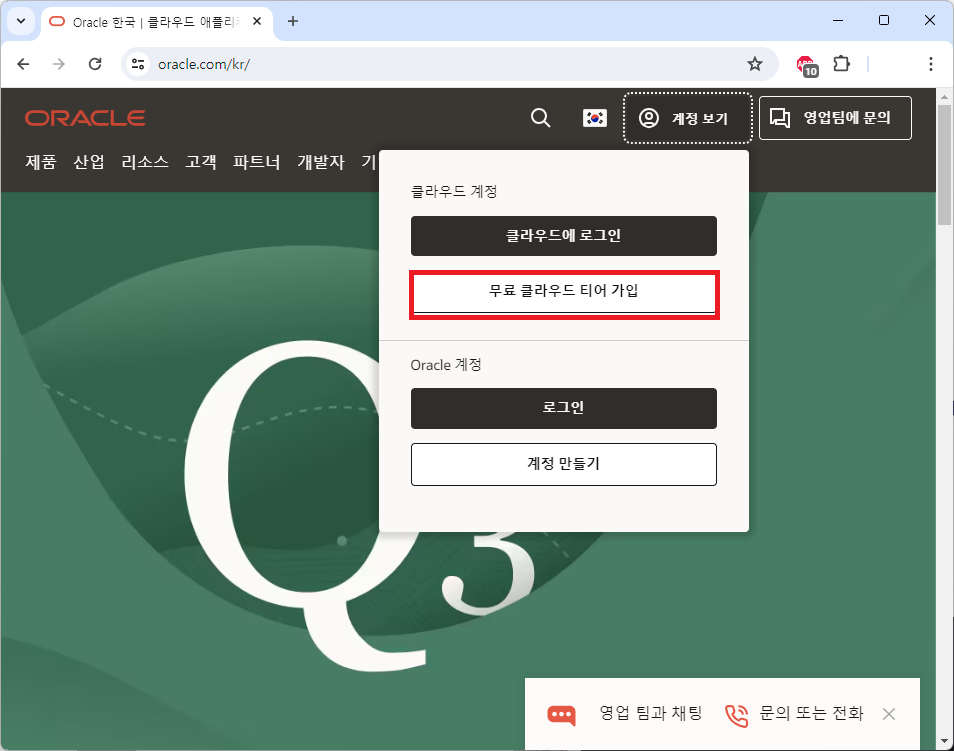954x751 pixels.
Task: Dismiss the chat banner with X
Action: 889,714
